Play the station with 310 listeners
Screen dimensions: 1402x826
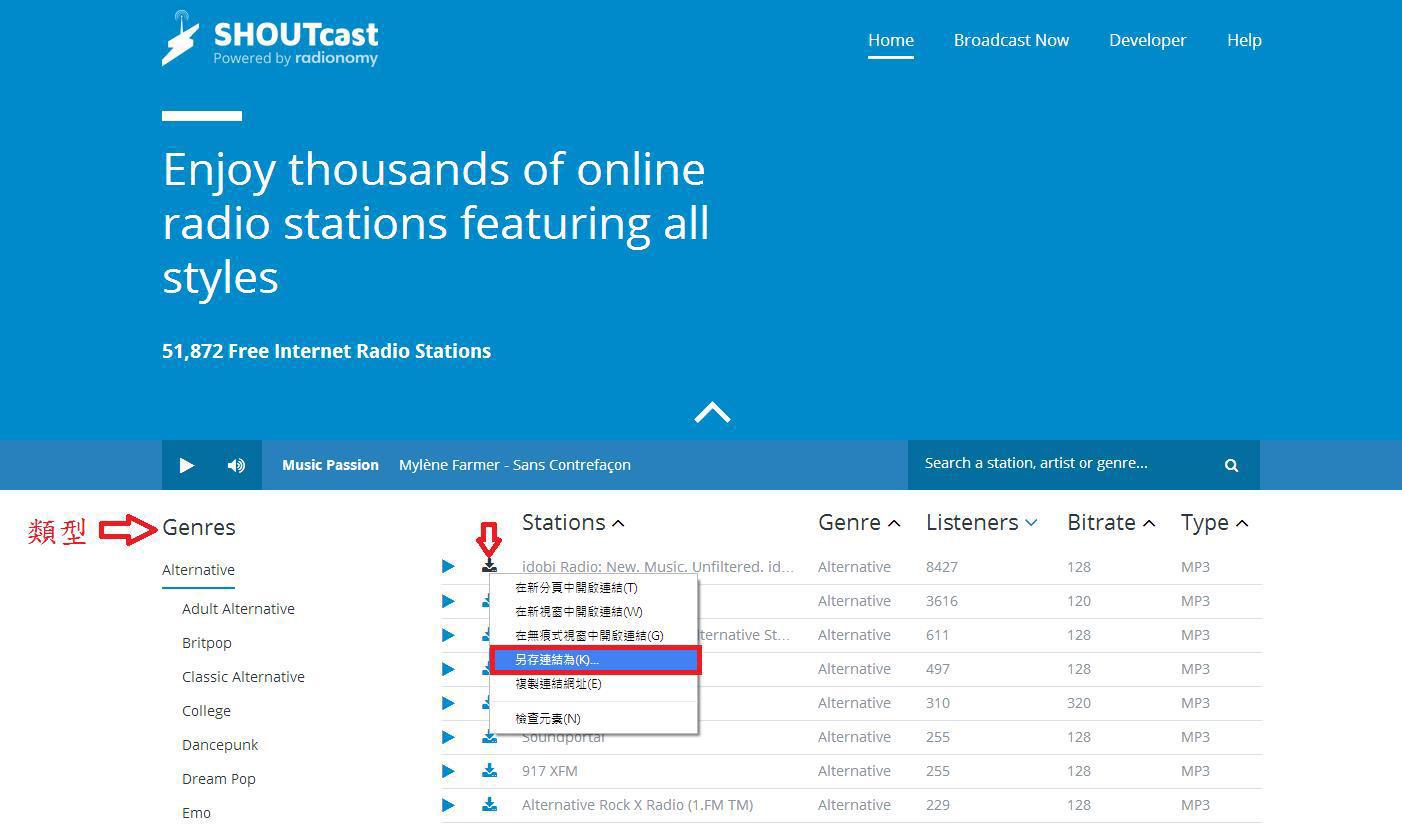(x=448, y=703)
